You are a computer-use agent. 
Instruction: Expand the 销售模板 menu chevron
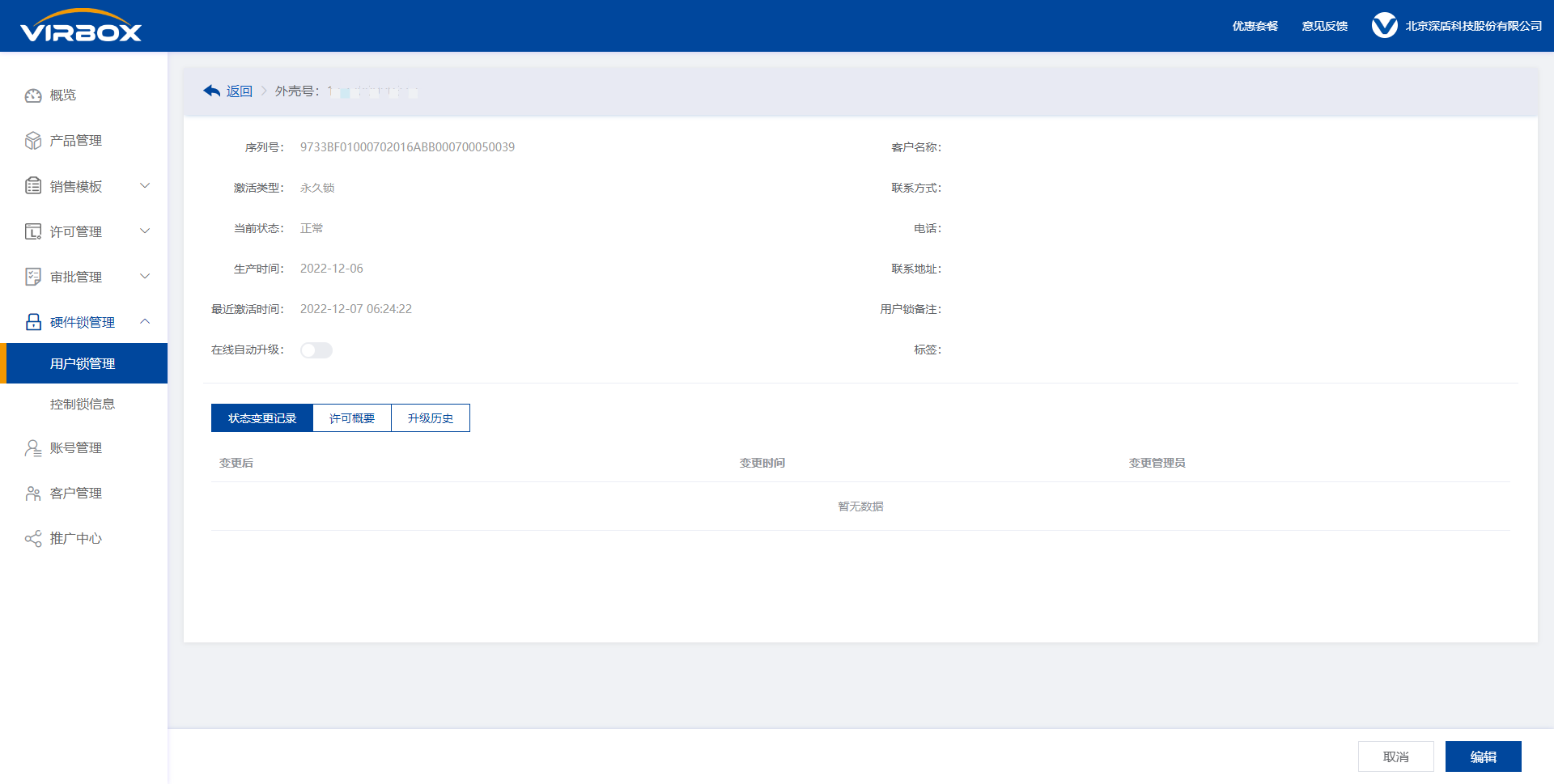click(x=145, y=186)
